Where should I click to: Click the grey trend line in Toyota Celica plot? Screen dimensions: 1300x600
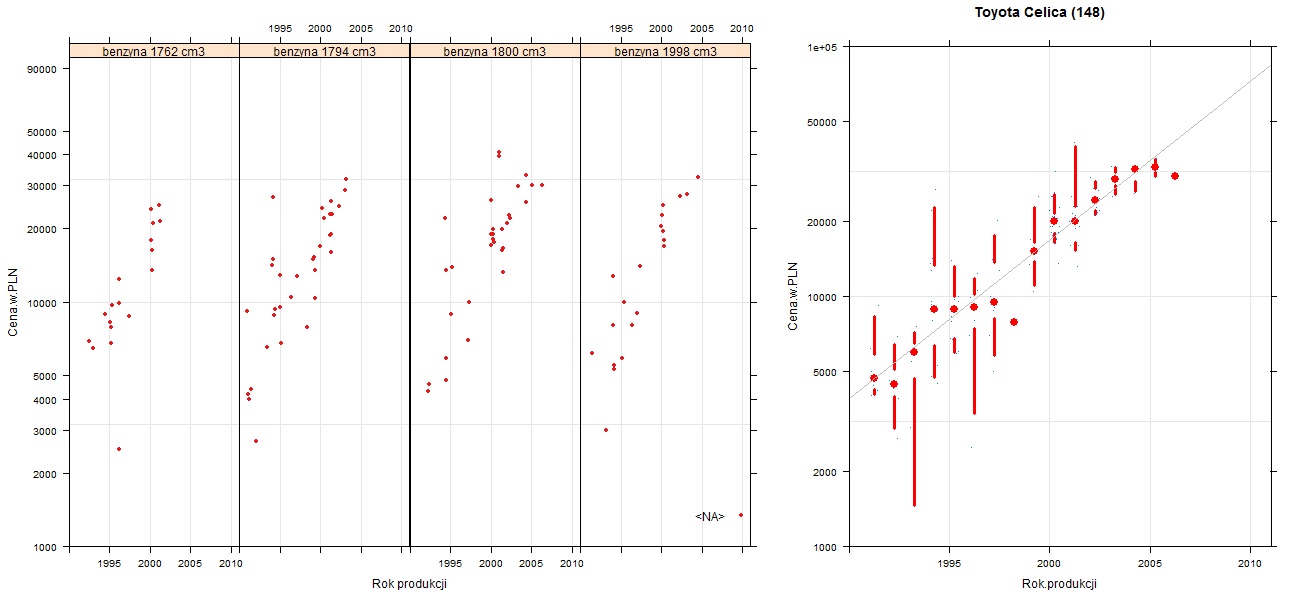[1060, 232]
